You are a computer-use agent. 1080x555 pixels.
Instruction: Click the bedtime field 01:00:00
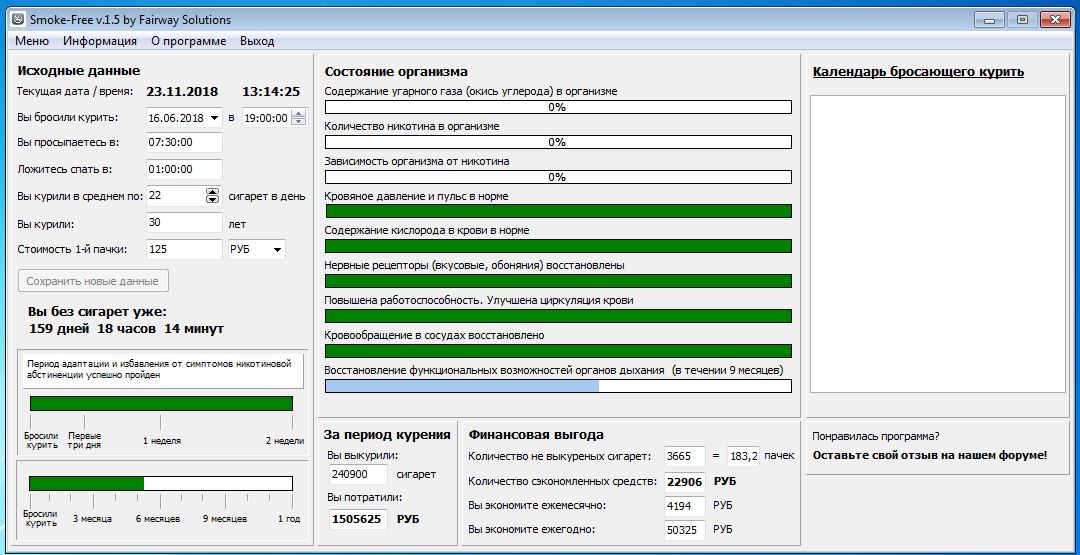pos(183,170)
